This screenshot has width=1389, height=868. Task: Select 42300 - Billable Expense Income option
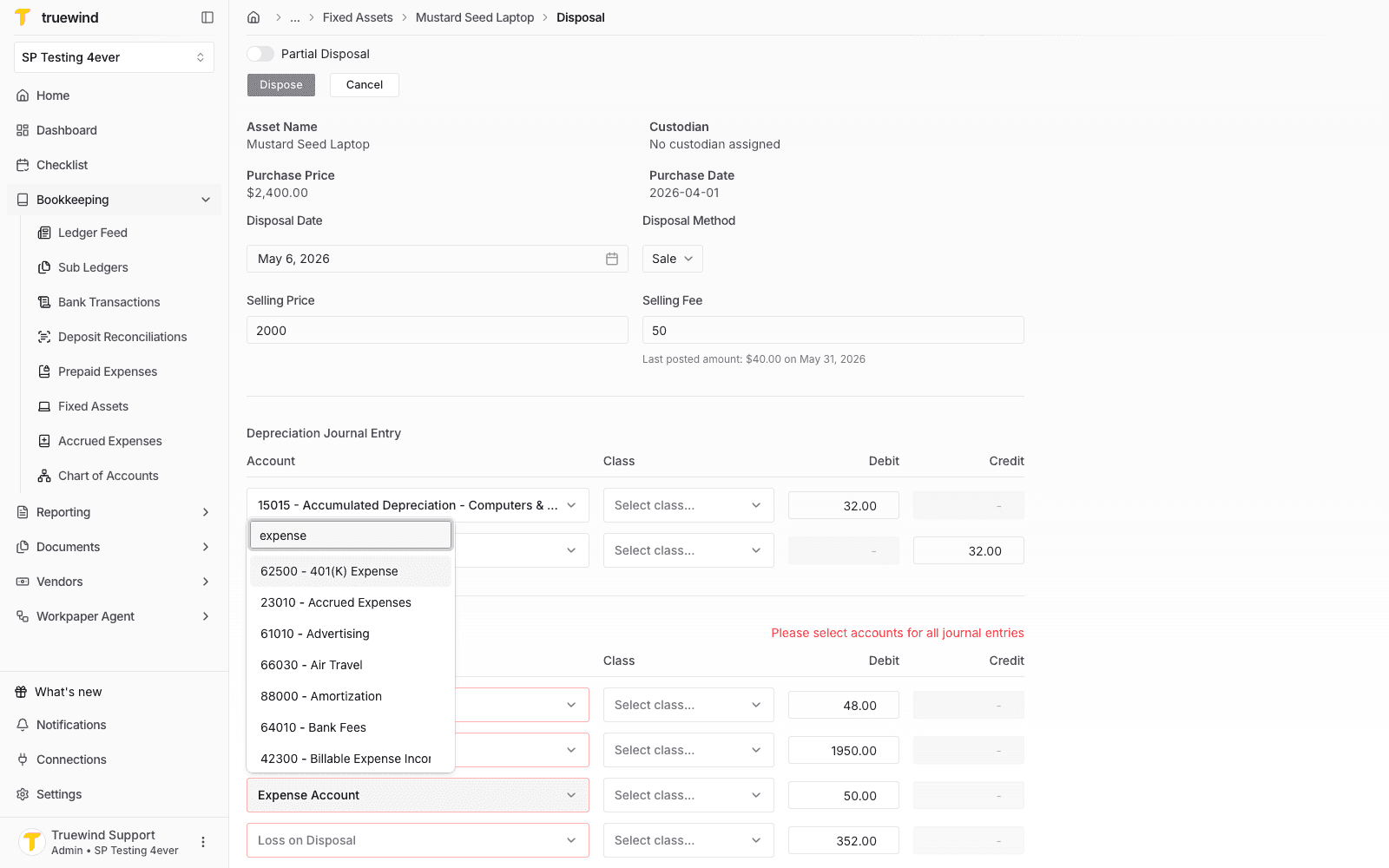(351, 759)
